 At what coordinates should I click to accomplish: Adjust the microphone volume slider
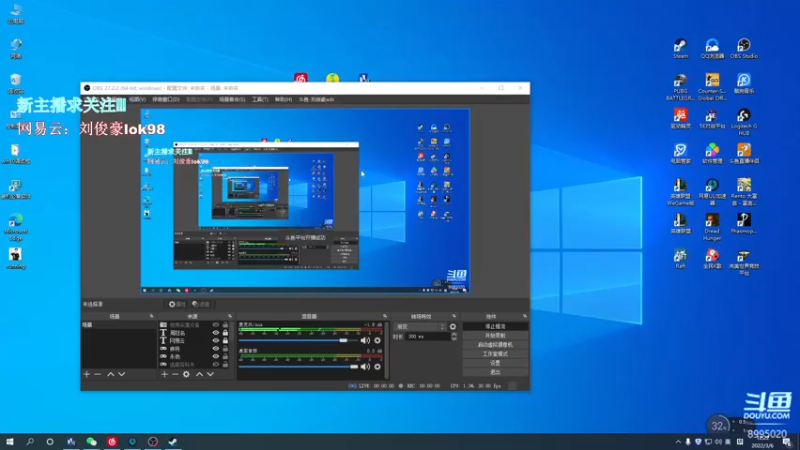(298, 340)
